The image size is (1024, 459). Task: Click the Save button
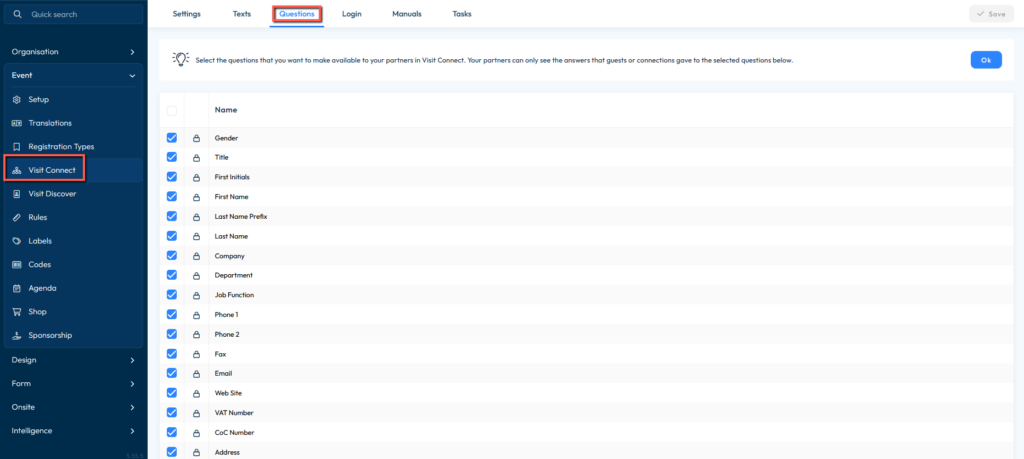click(x=990, y=14)
